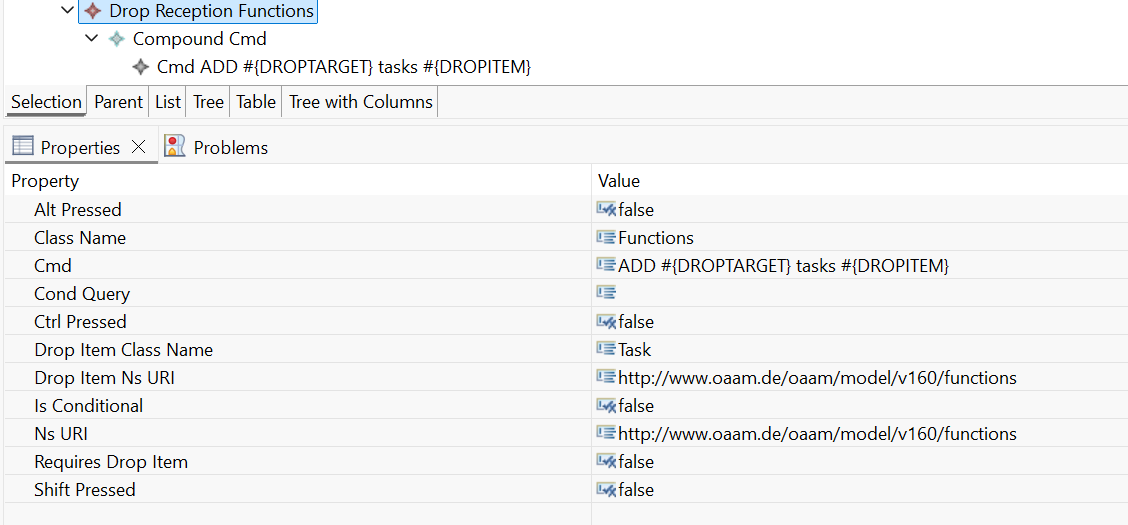Toggle the Shift Pressed false value
Viewport: 1128px width, 525px height.
point(635,490)
